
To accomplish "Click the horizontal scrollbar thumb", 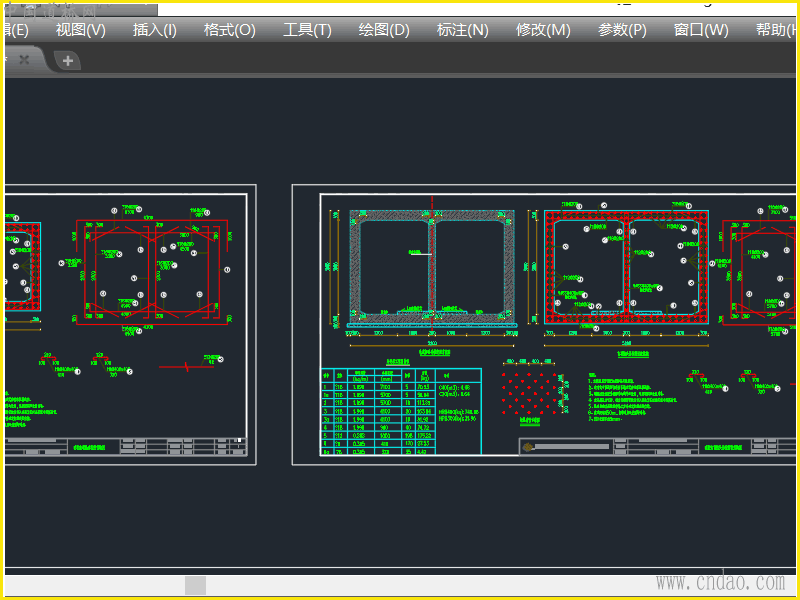I will tap(195, 585).
